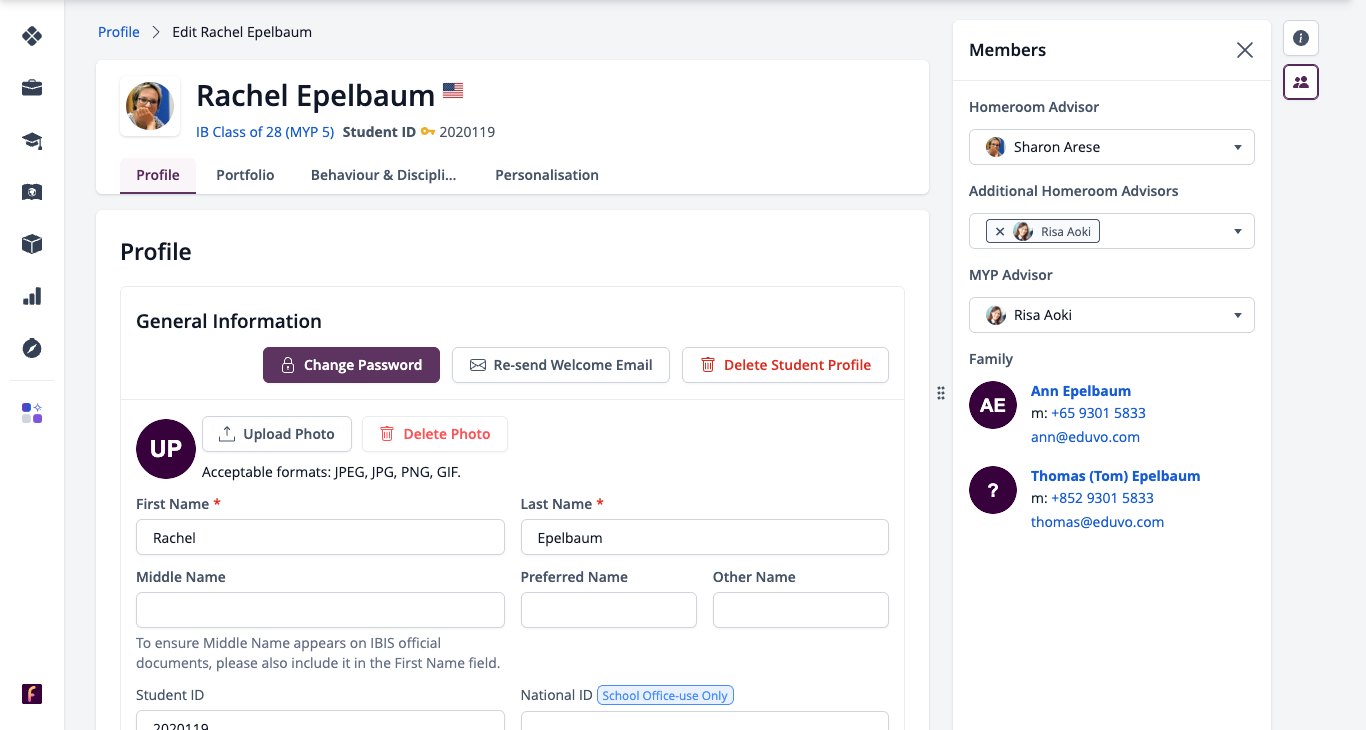Click the Members panel heading

click(x=1007, y=50)
